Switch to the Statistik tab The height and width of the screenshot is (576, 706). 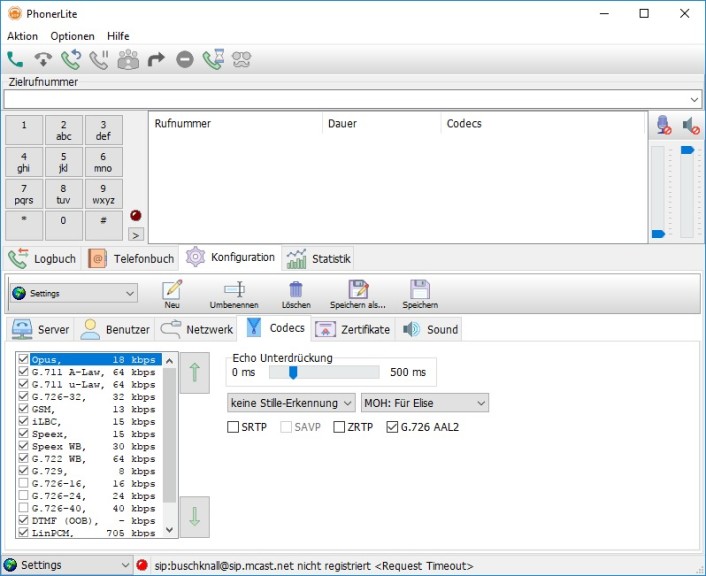(x=318, y=259)
